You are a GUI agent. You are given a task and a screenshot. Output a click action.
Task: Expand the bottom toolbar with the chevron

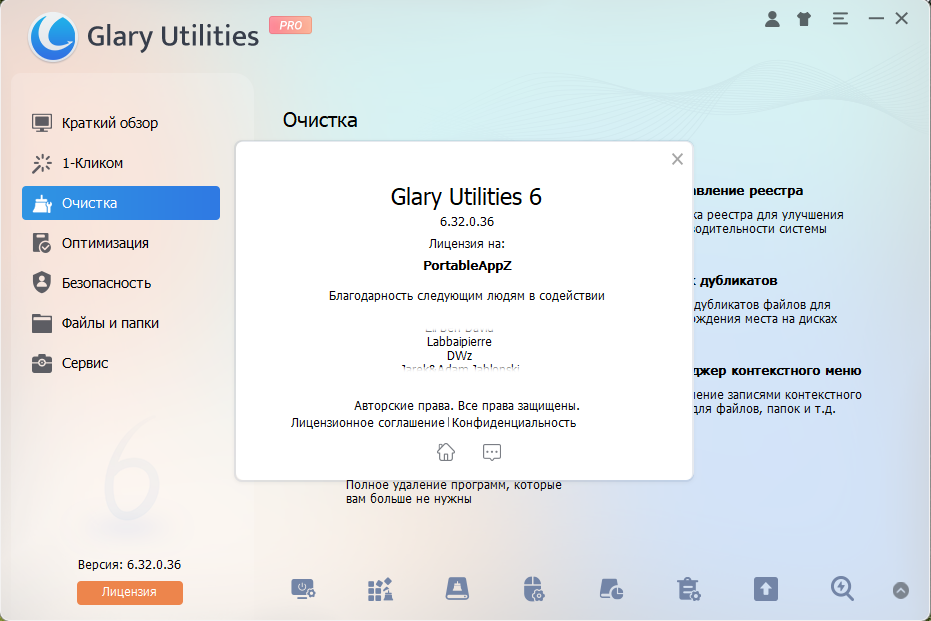(901, 590)
